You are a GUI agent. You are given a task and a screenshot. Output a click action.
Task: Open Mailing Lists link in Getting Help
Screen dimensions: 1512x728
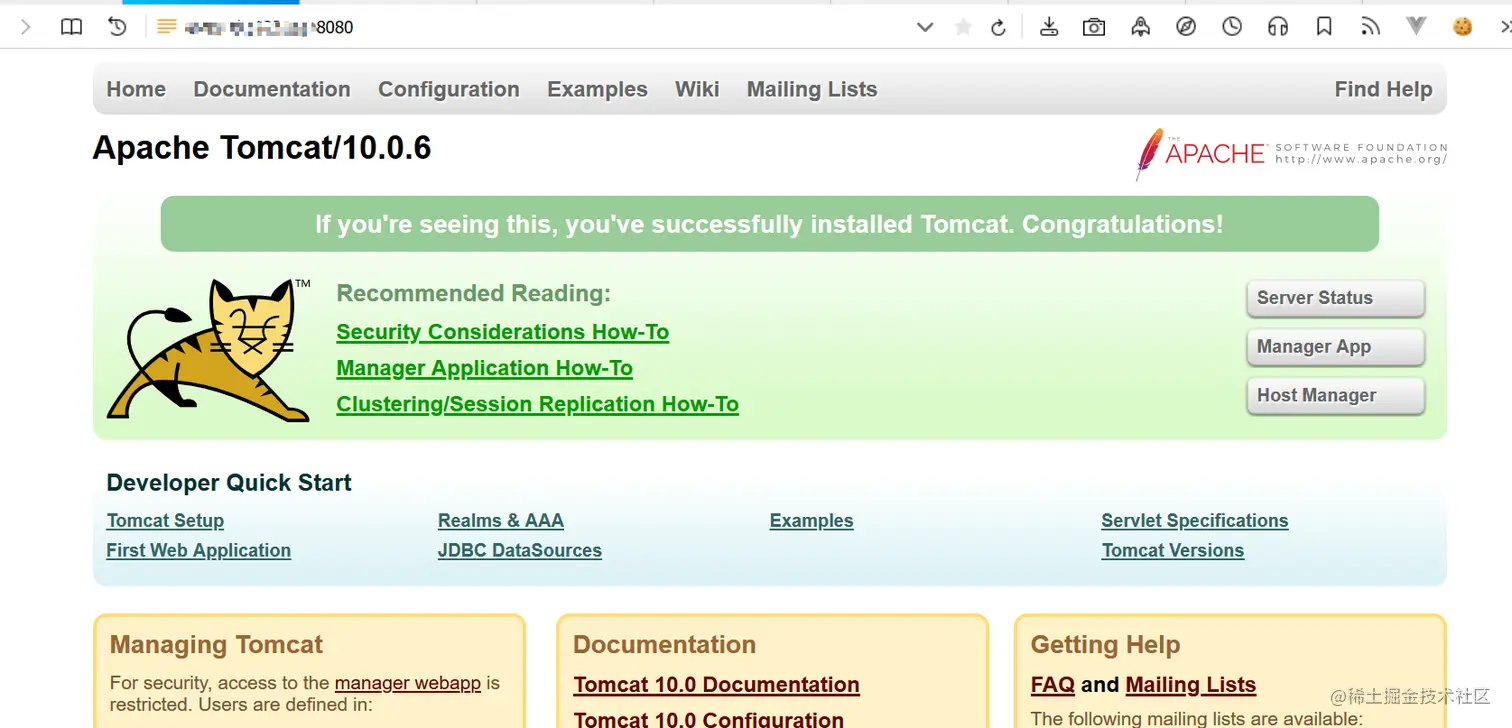(1191, 685)
